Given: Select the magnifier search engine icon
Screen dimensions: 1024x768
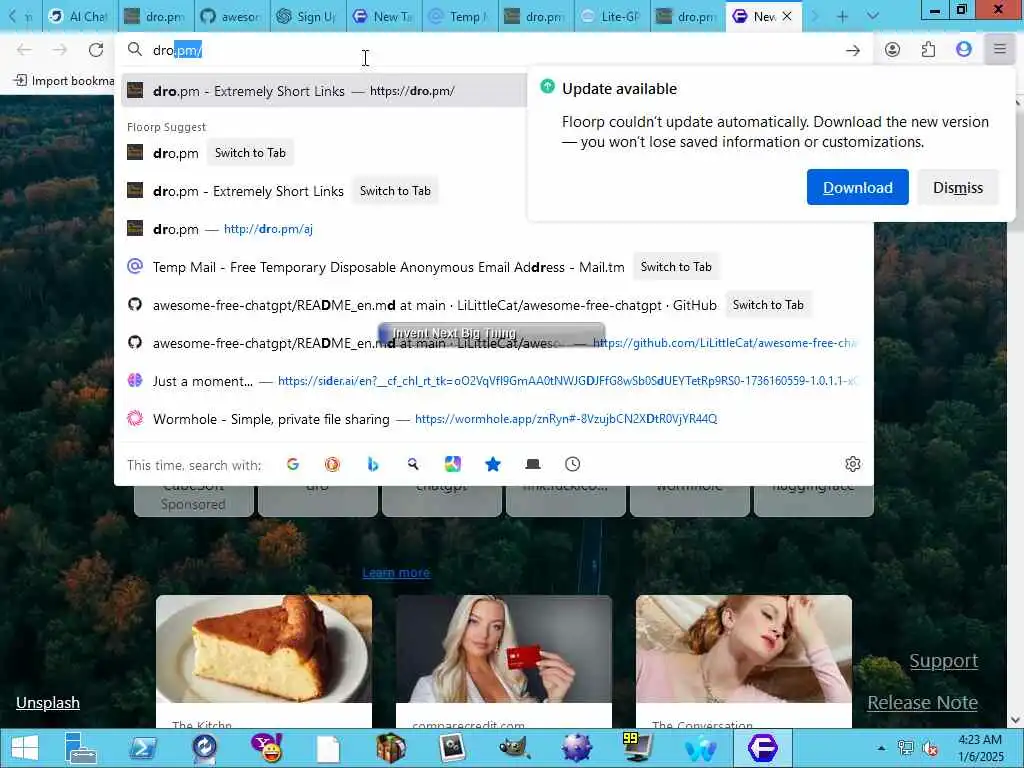Looking at the screenshot, I should [x=413, y=464].
